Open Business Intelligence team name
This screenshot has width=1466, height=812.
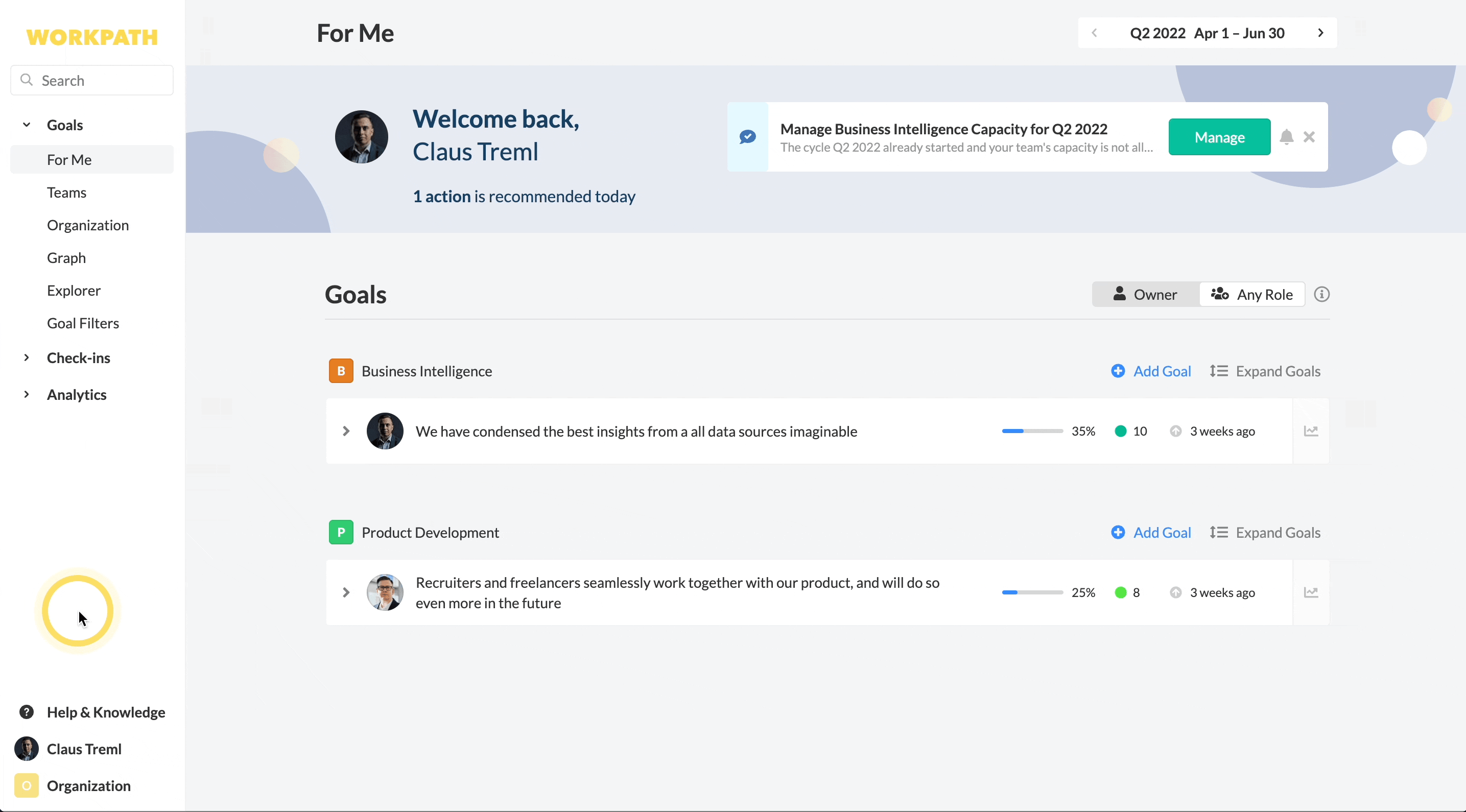tap(427, 371)
